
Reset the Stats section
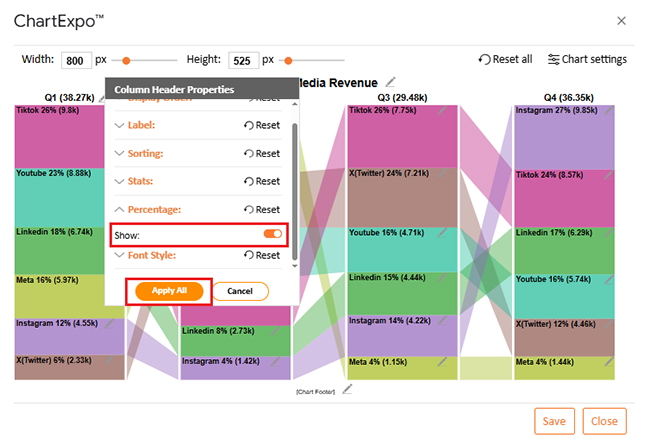coord(262,181)
